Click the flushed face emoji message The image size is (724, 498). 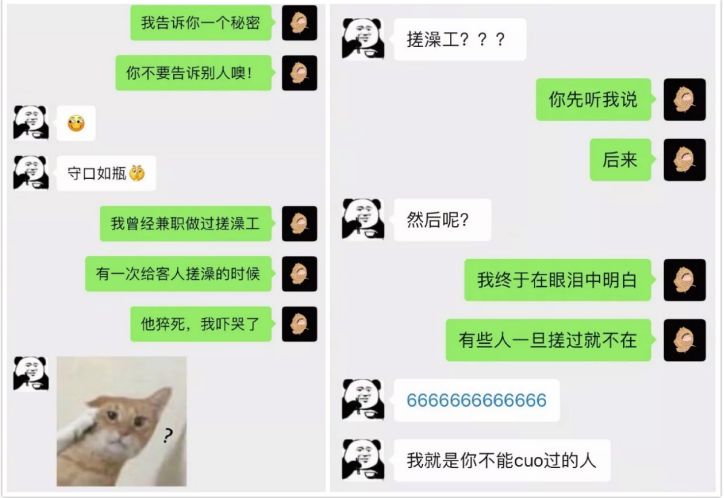pyautogui.click(x=76, y=123)
